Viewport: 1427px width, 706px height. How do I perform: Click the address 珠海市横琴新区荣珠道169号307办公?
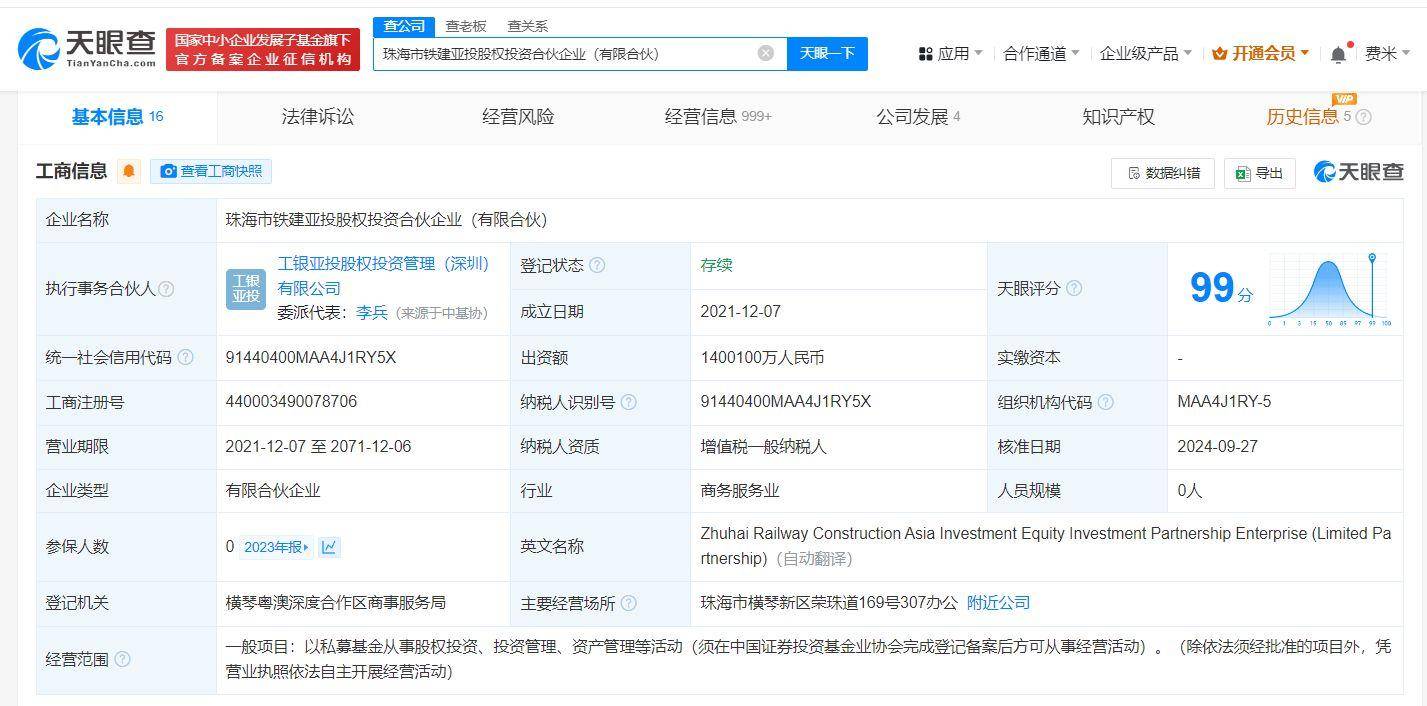tap(828, 603)
